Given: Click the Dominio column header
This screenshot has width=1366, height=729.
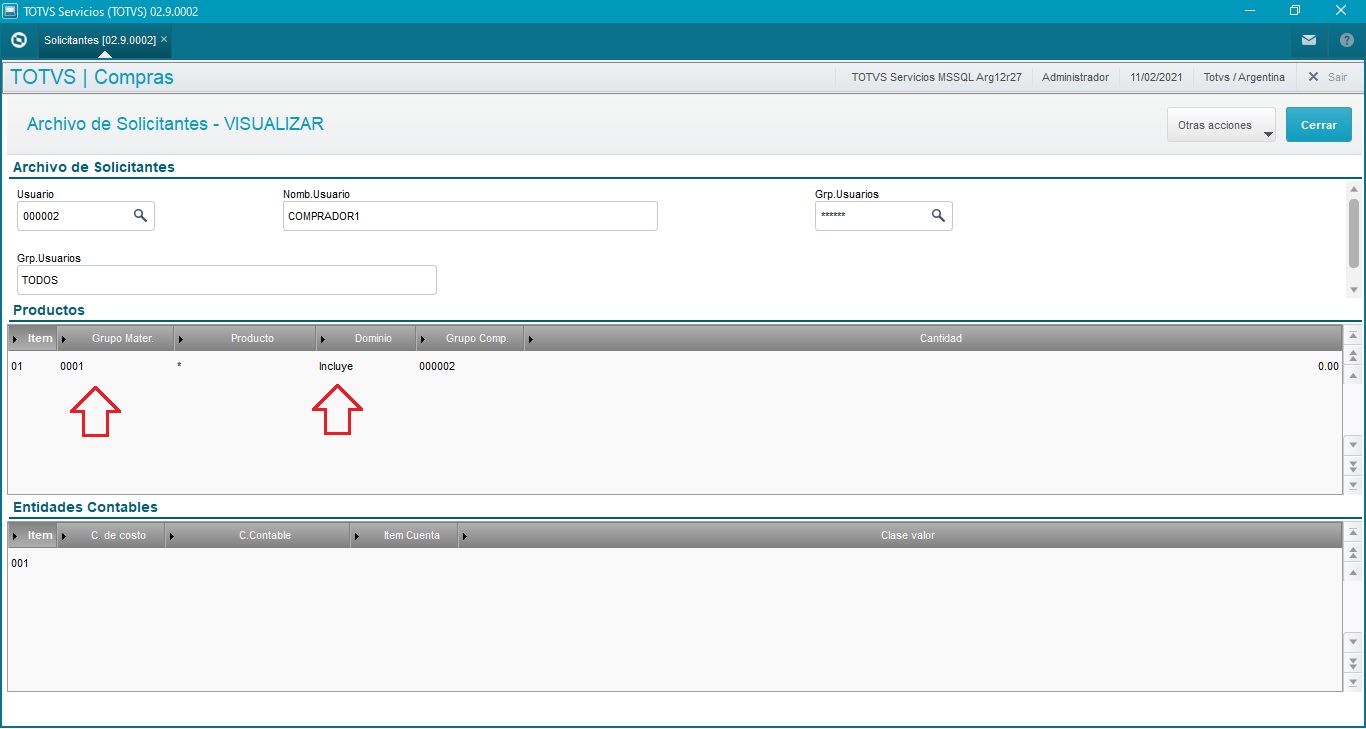Looking at the screenshot, I should (366, 338).
